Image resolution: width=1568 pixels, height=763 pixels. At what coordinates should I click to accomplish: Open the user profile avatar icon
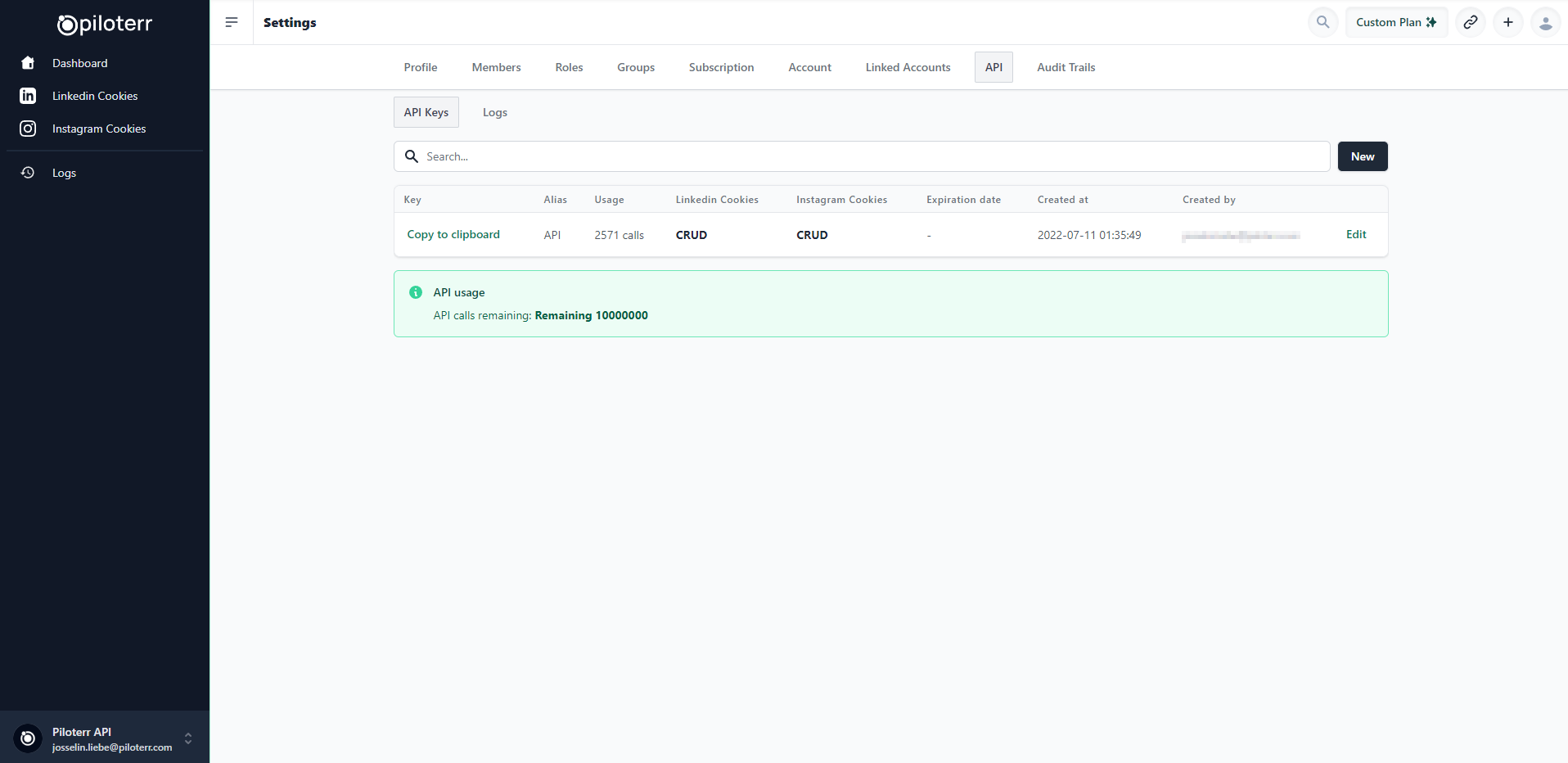click(x=1546, y=22)
